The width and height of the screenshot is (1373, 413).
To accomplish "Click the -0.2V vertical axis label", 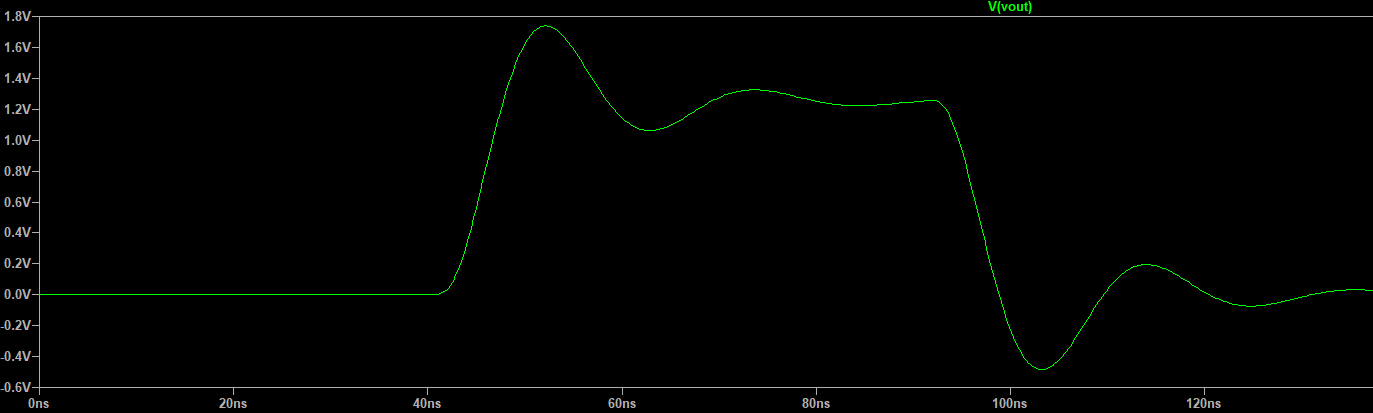I will coord(17,326).
